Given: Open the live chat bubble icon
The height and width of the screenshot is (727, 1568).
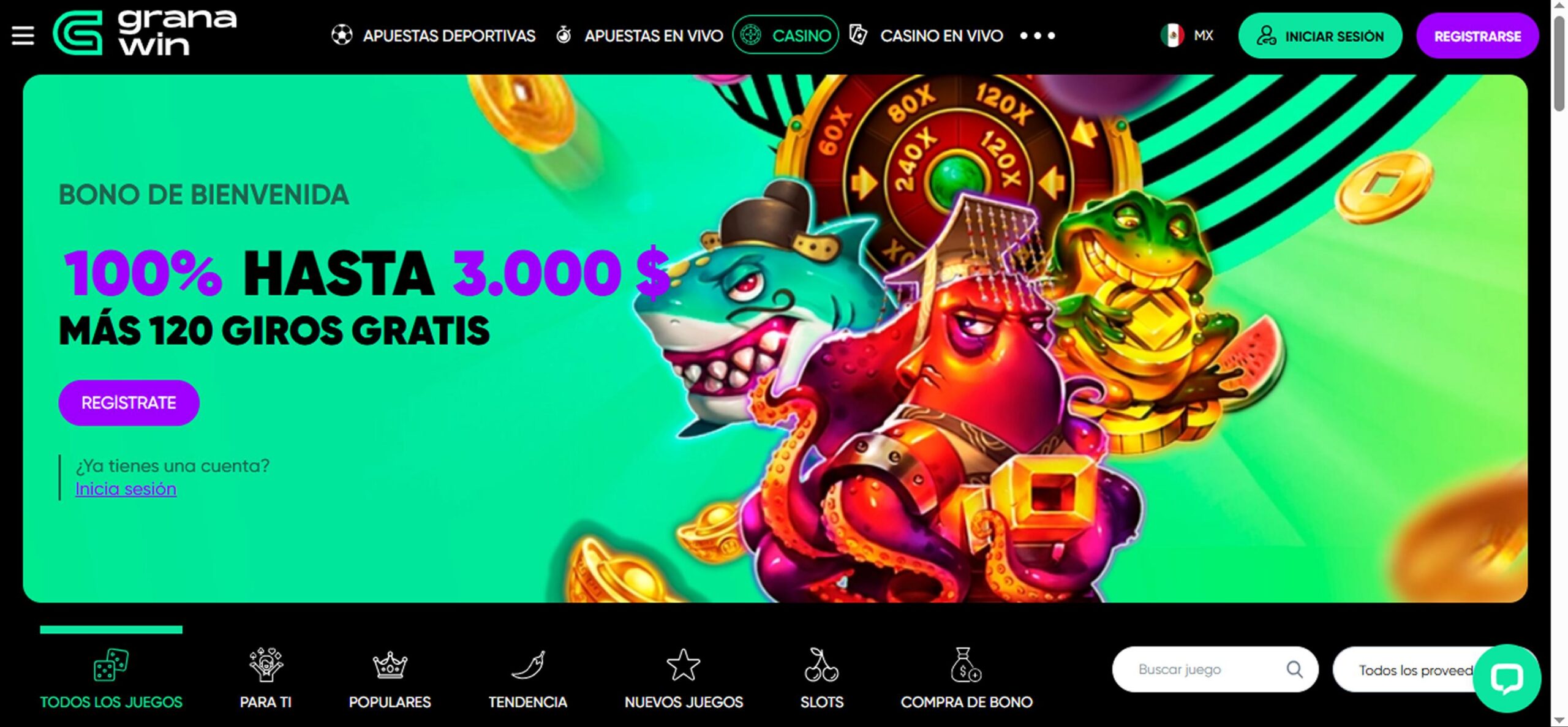Looking at the screenshot, I should click(x=1506, y=678).
